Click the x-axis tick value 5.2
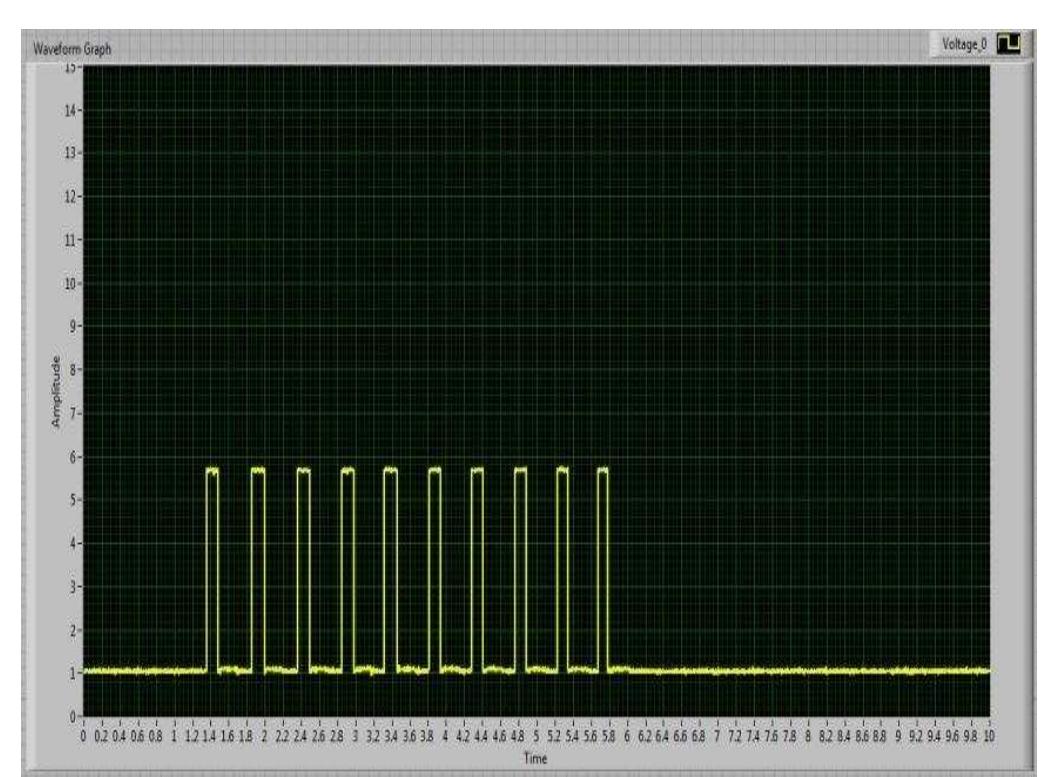Image resolution: width=1051 pixels, height=777 pixels. (554, 736)
